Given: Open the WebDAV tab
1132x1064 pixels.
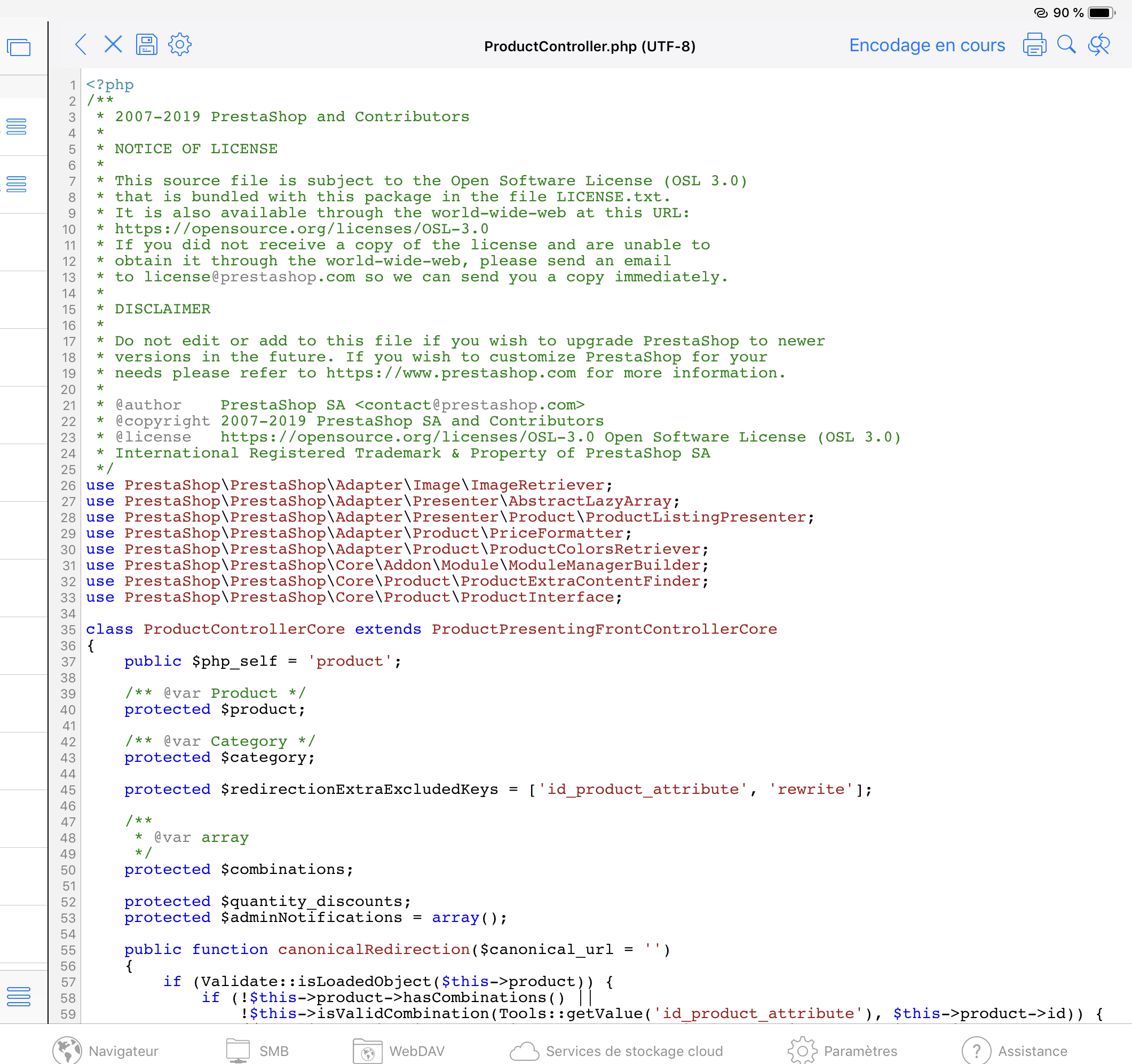Looking at the screenshot, I should click(x=398, y=1050).
